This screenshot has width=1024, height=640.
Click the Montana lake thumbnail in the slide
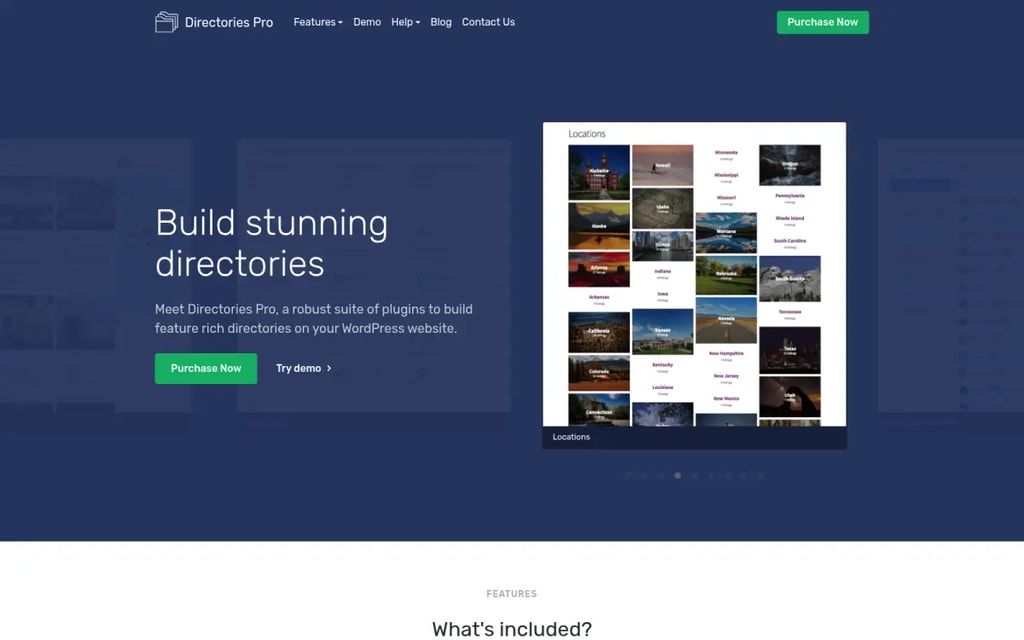(726, 232)
